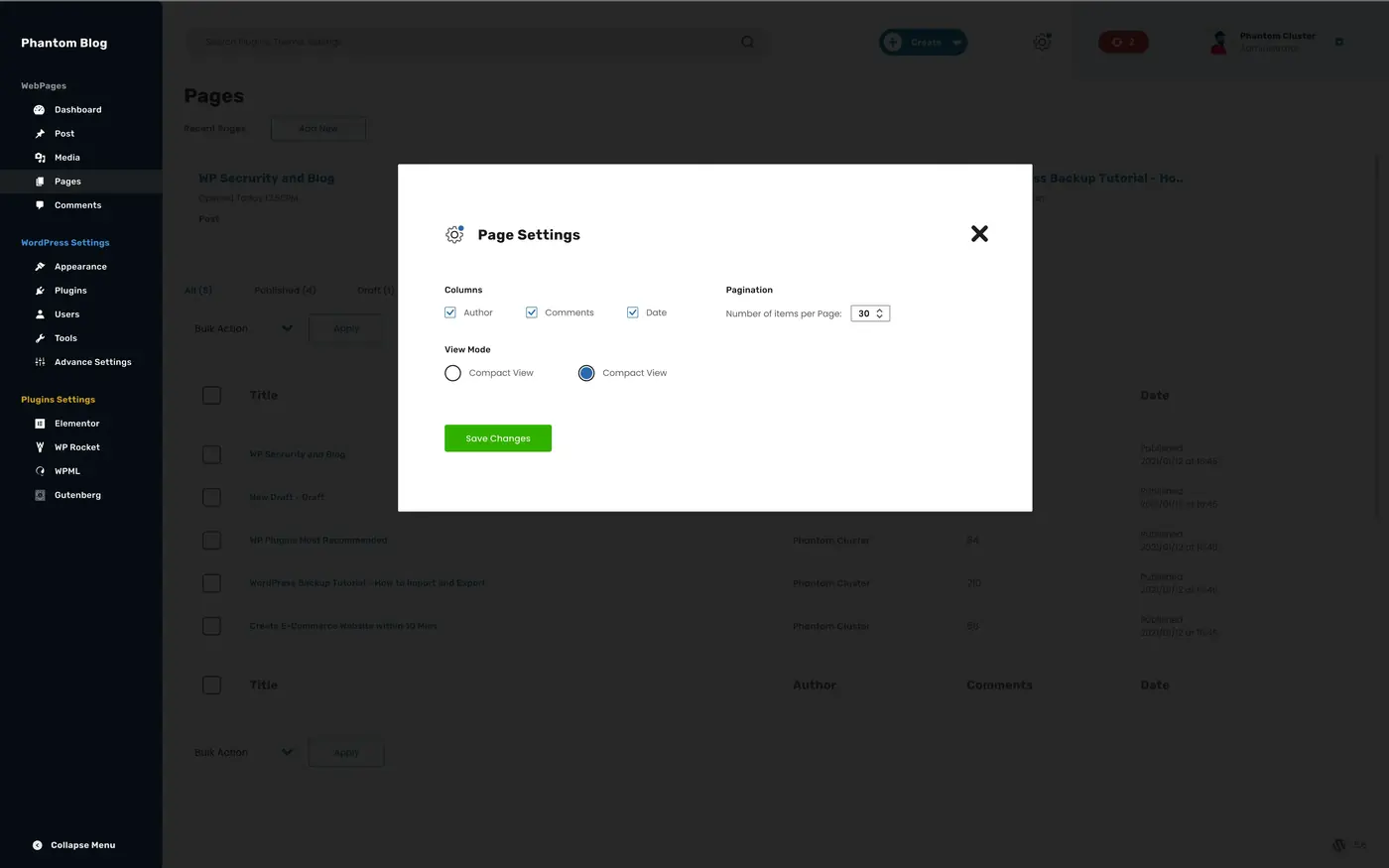Click Save Changes button
1389x868 pixels.
coord(498,438)
